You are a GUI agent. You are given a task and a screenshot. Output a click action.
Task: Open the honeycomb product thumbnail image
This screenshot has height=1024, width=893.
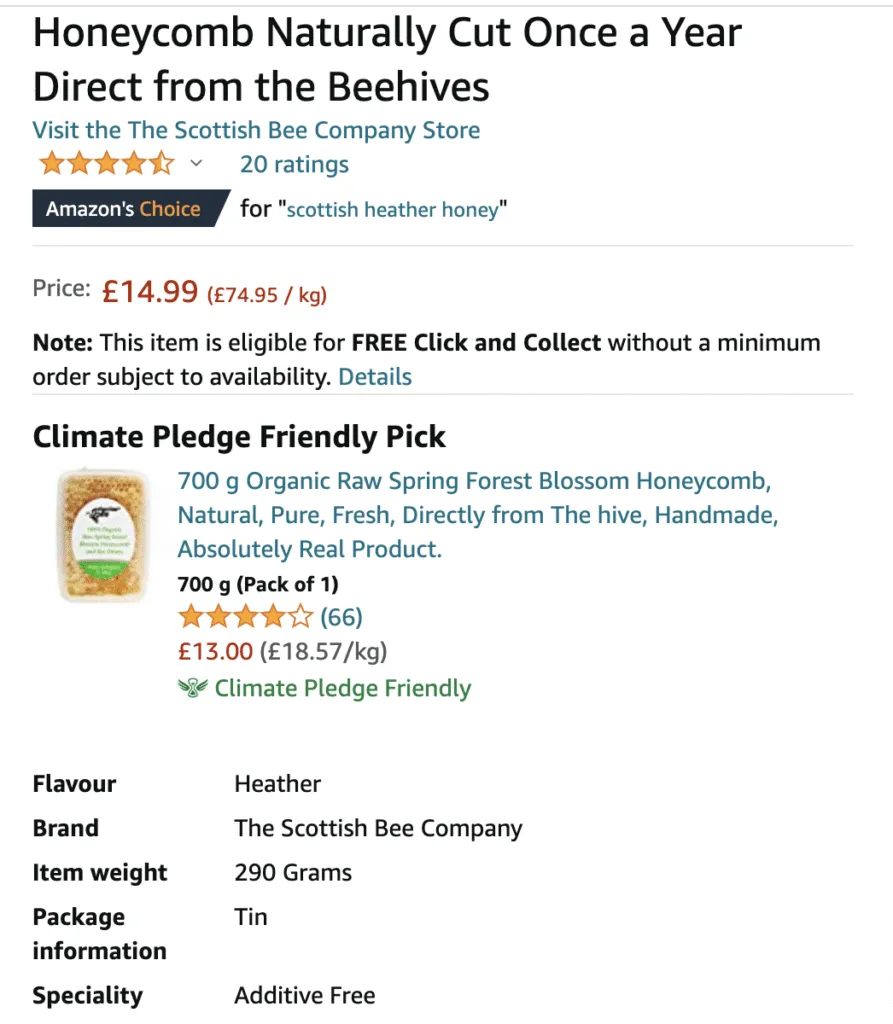click(x=97, y=535)
